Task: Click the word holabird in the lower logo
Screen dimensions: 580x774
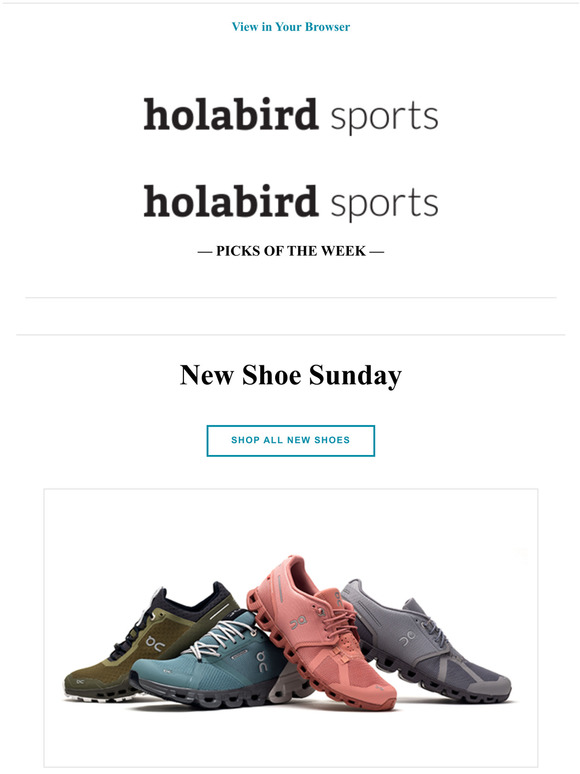Action: pyautogui.click(x=231, y=201)
